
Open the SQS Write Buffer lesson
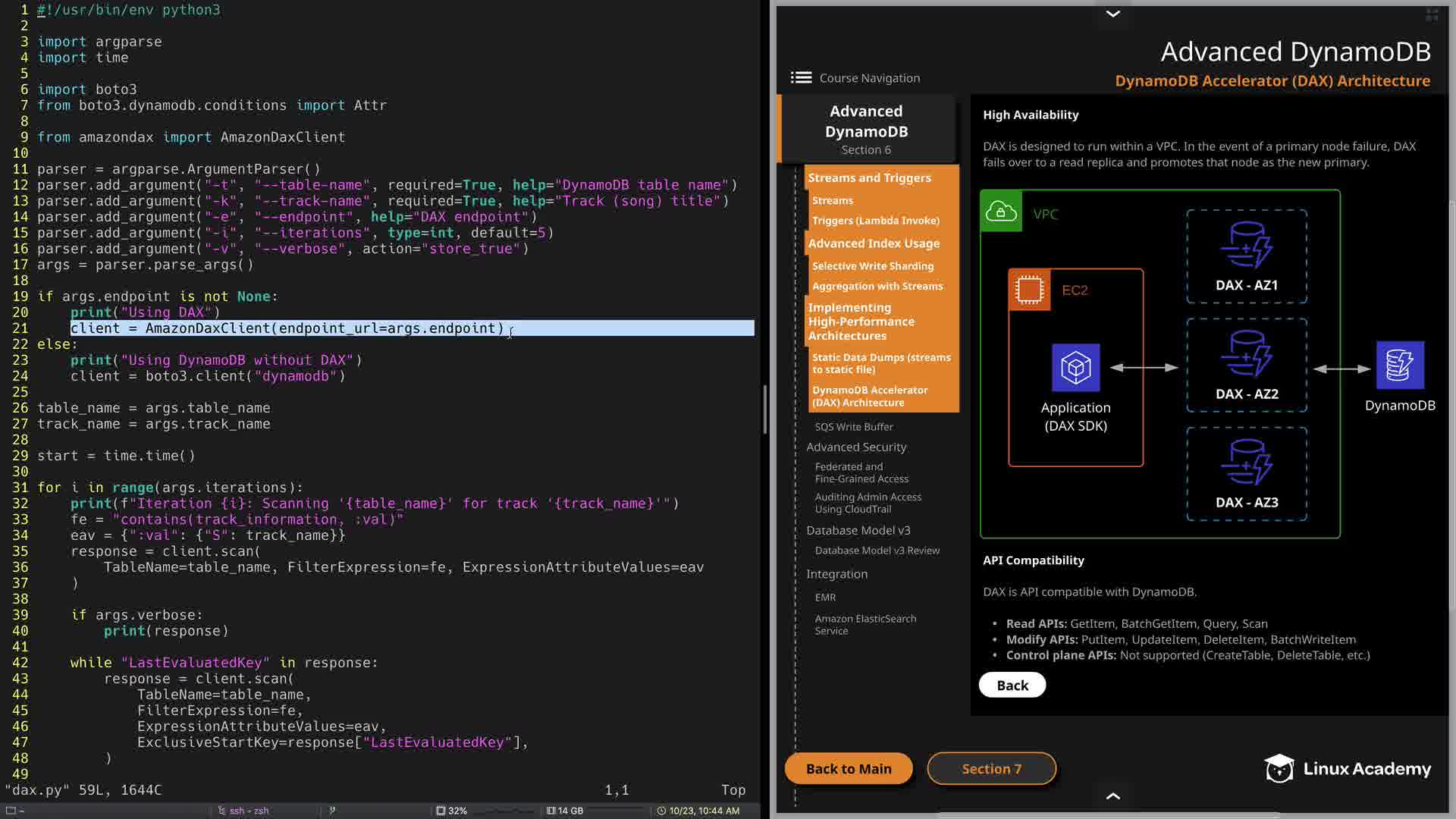(854, 427)
